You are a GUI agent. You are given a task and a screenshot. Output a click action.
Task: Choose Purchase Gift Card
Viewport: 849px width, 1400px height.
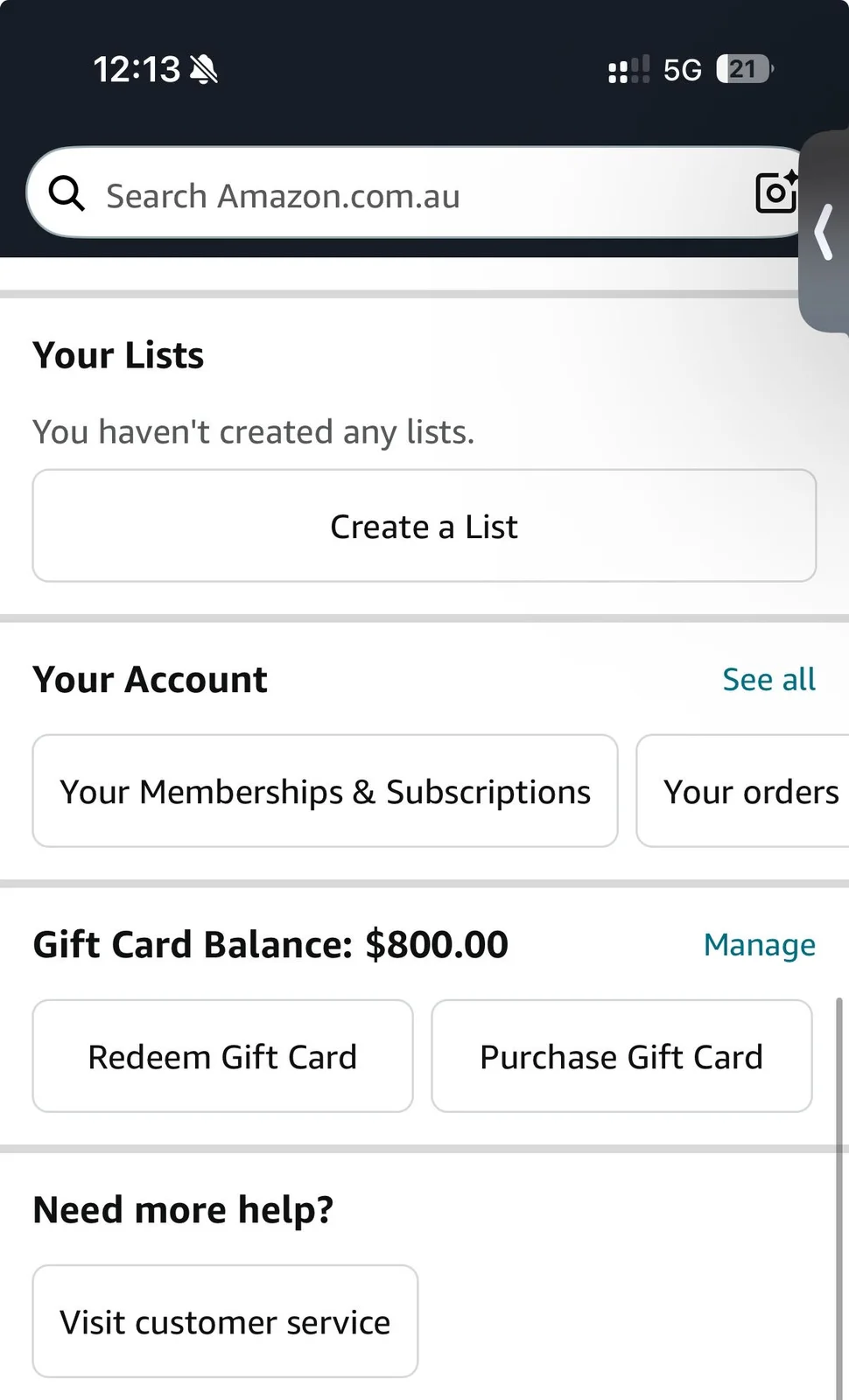(x=621, y=1056)
